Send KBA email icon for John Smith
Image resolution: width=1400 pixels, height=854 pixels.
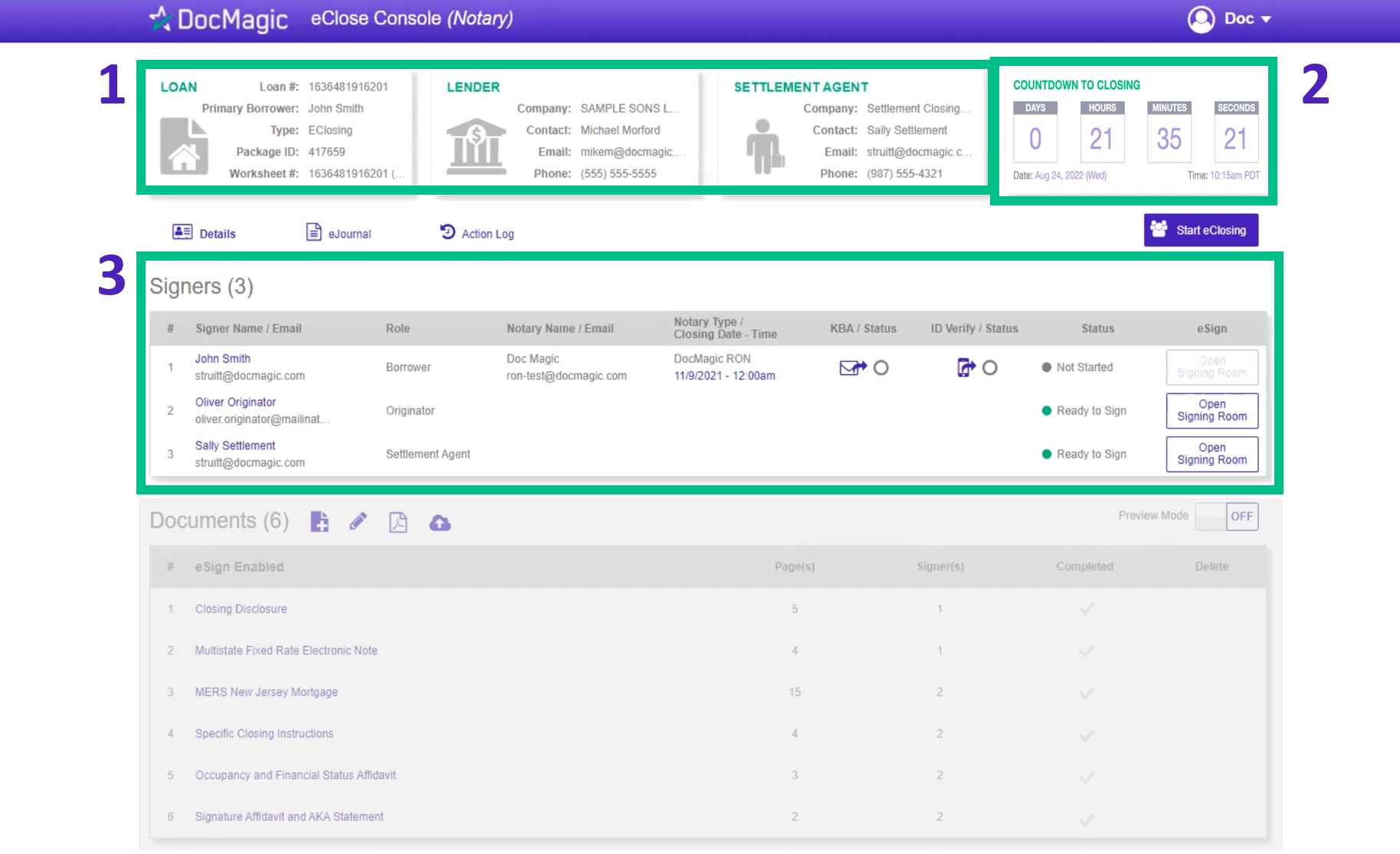(x=853, y=368)
